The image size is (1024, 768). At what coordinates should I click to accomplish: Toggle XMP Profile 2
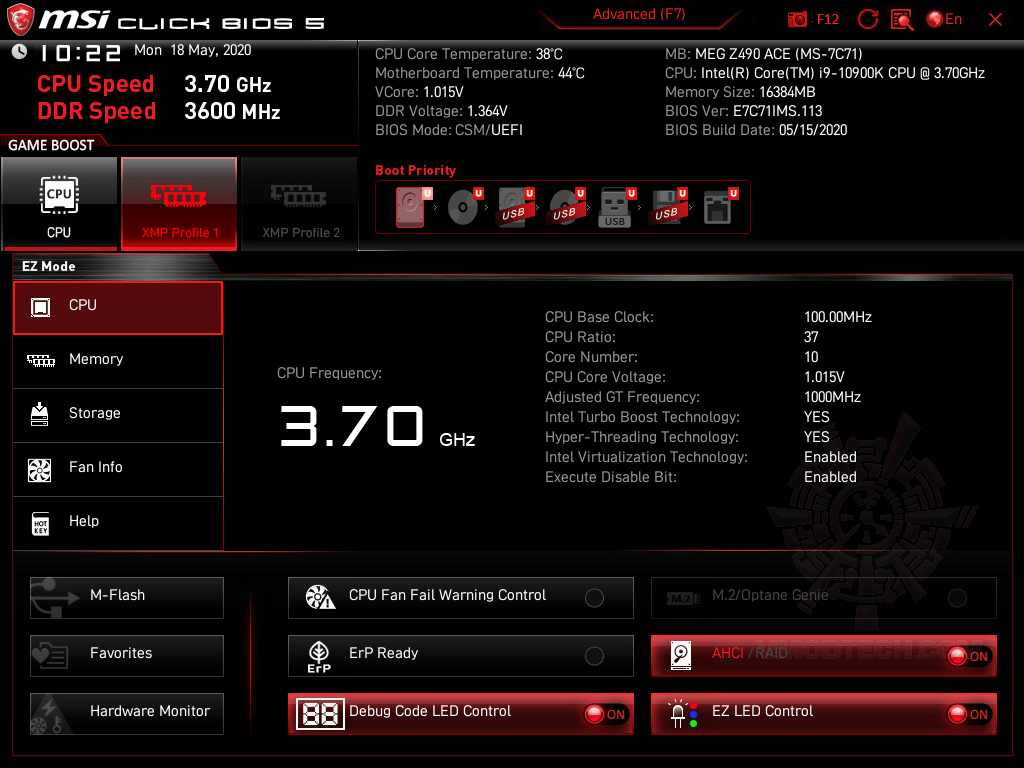coord(300,204)
